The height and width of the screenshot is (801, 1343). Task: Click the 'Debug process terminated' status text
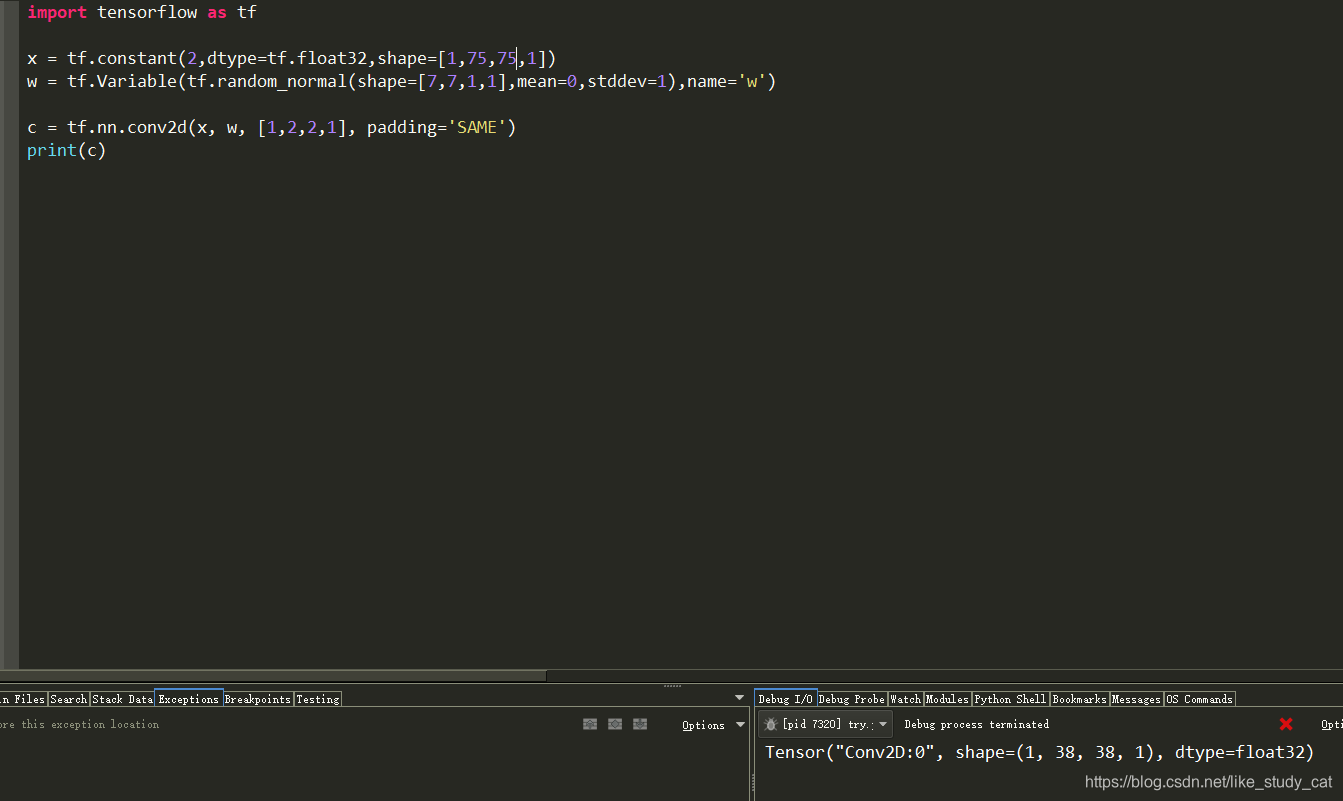pyautogui.click(x=976, y=724)
